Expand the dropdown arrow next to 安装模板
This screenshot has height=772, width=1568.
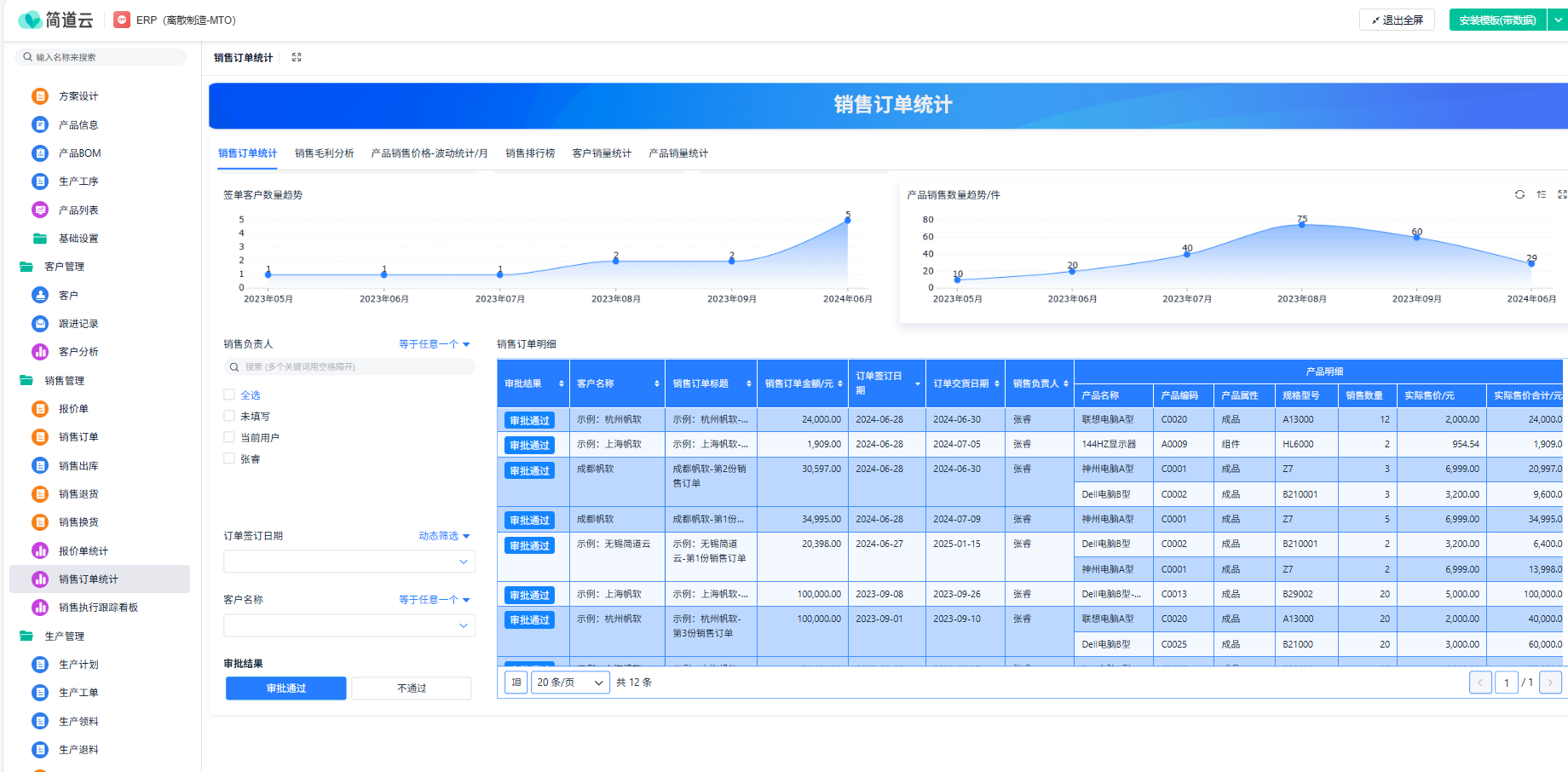point(1558,20)
